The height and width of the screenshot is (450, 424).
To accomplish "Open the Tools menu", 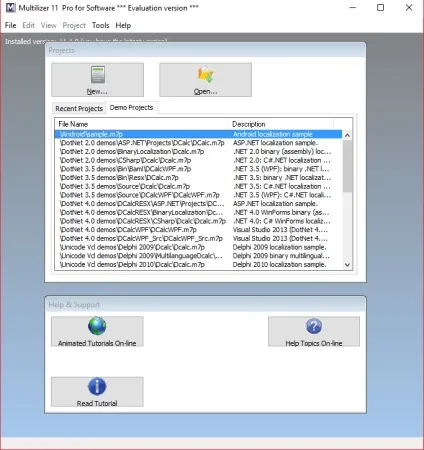I will pyautogui.click(x=101, y=25).
